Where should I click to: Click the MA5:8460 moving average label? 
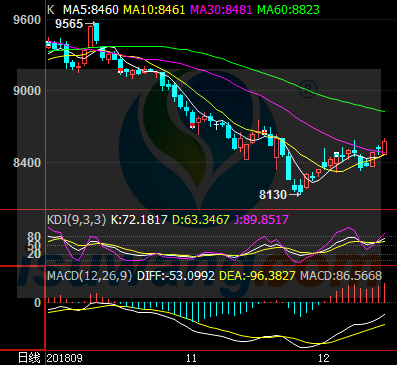tap(91, 9)
